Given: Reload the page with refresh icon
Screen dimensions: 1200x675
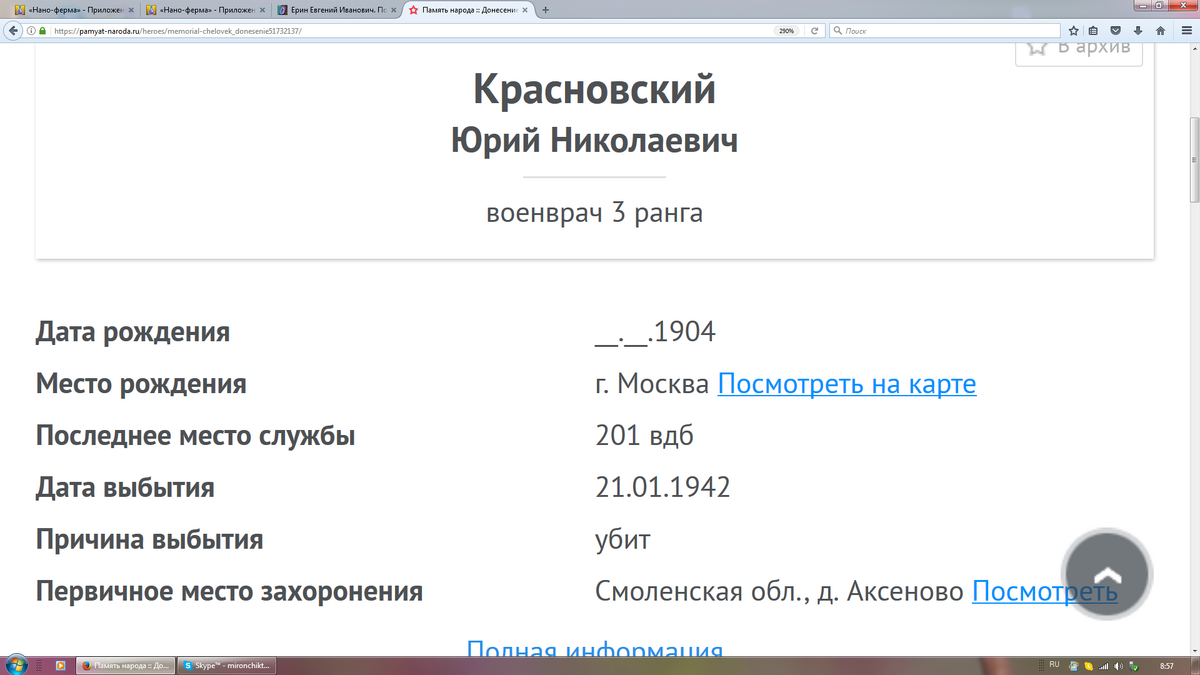Looking at the screenshot, I should click(815, 31).
